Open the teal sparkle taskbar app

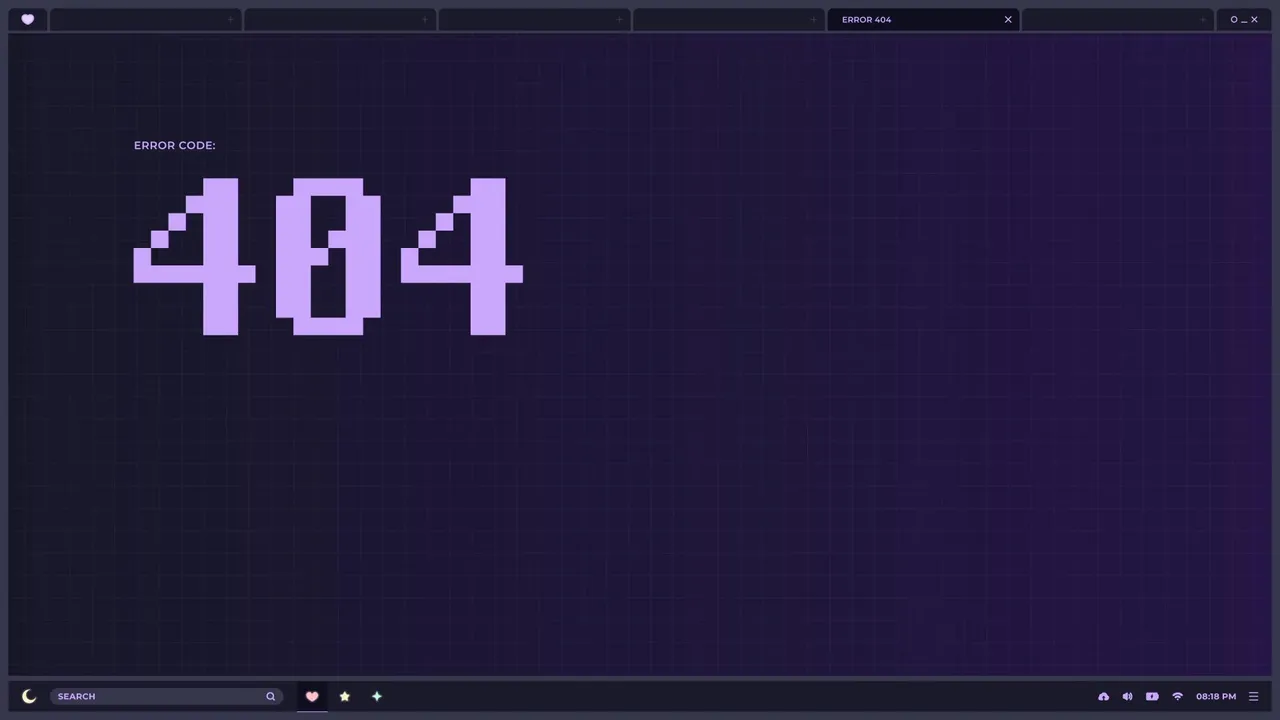tap(377, 696)
